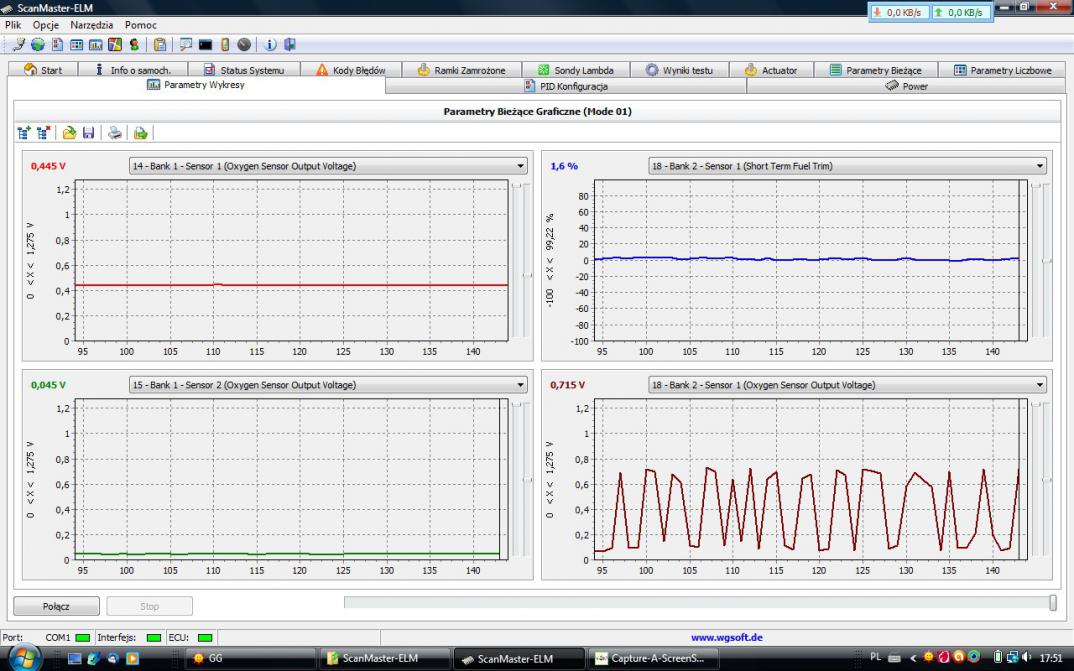Open the www.wgsoft.de link in status bar
This screenshot has height=671, width=1074.
pos(727,636)
